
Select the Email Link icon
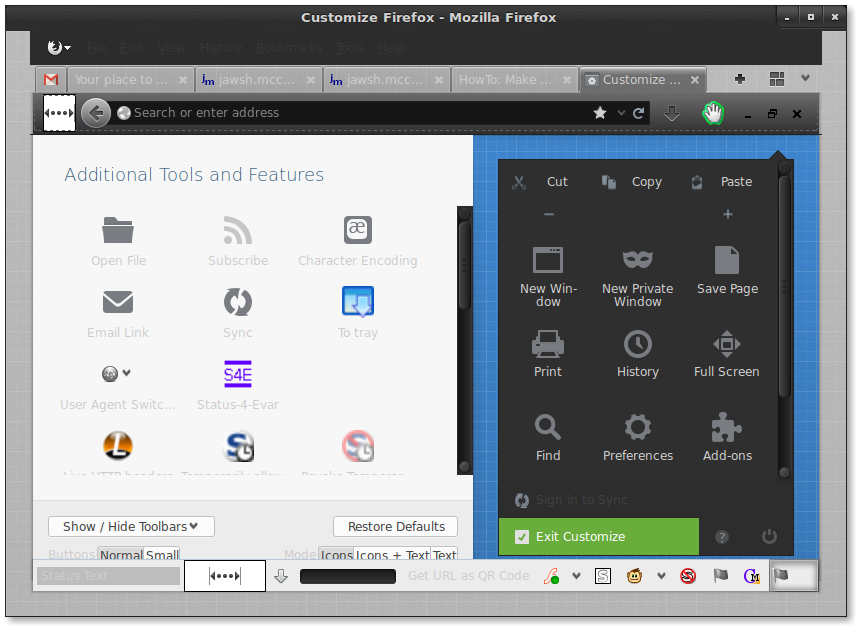(x=118, y=302)
